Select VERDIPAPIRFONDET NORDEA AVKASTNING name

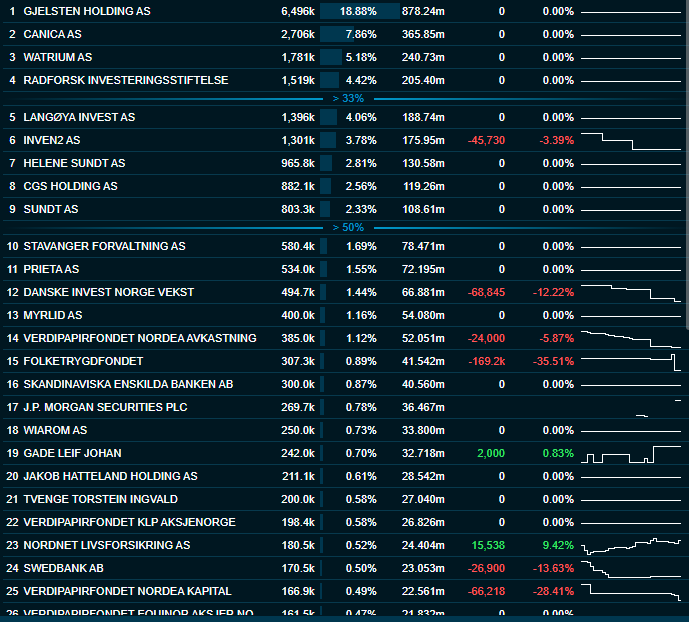(x=140, y=338)
